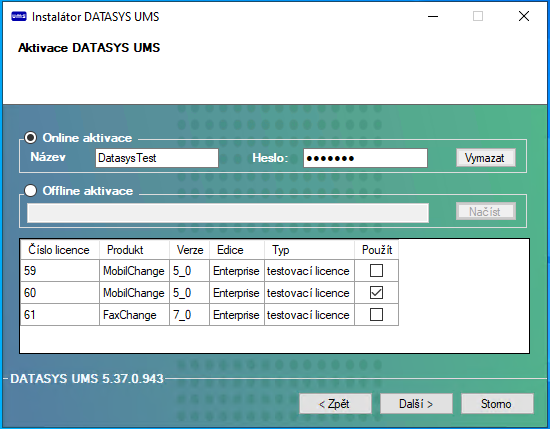This screenshot has height=429, width=550.
Task: Select licence number 59 cell
Action: pos(60,271)
